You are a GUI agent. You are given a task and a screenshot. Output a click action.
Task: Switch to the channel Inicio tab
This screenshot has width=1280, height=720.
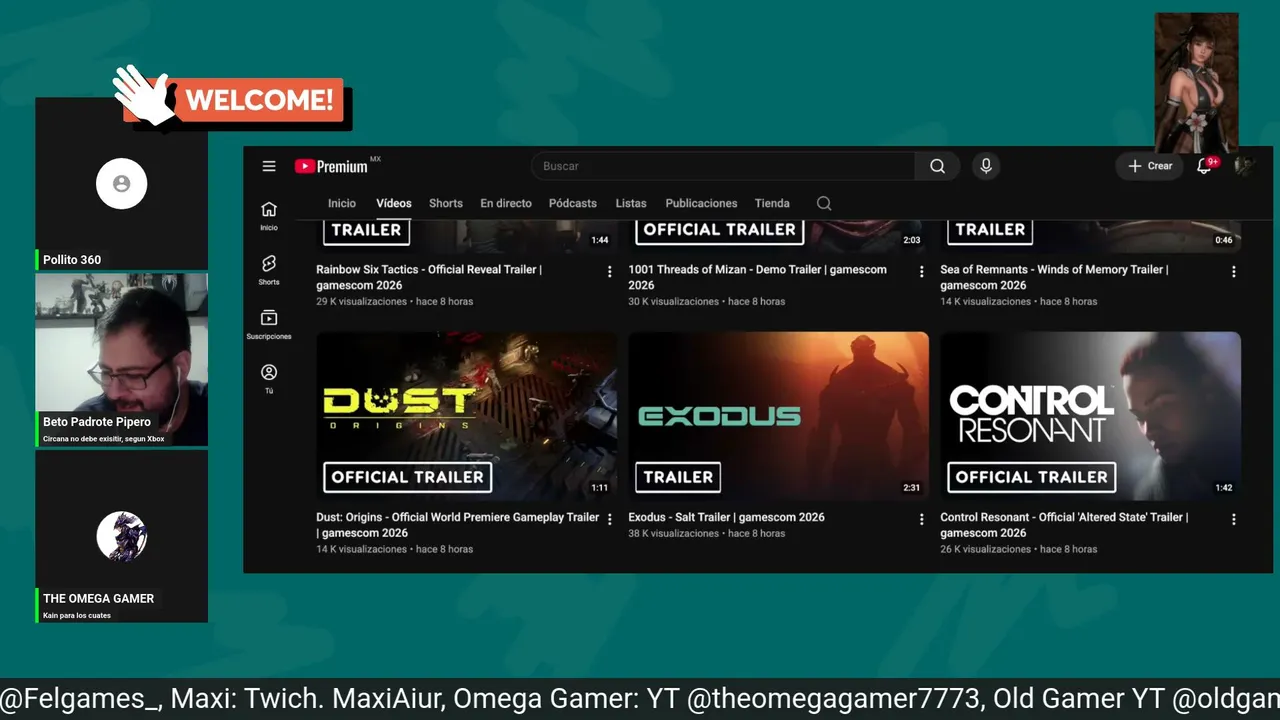coord(342,203)
